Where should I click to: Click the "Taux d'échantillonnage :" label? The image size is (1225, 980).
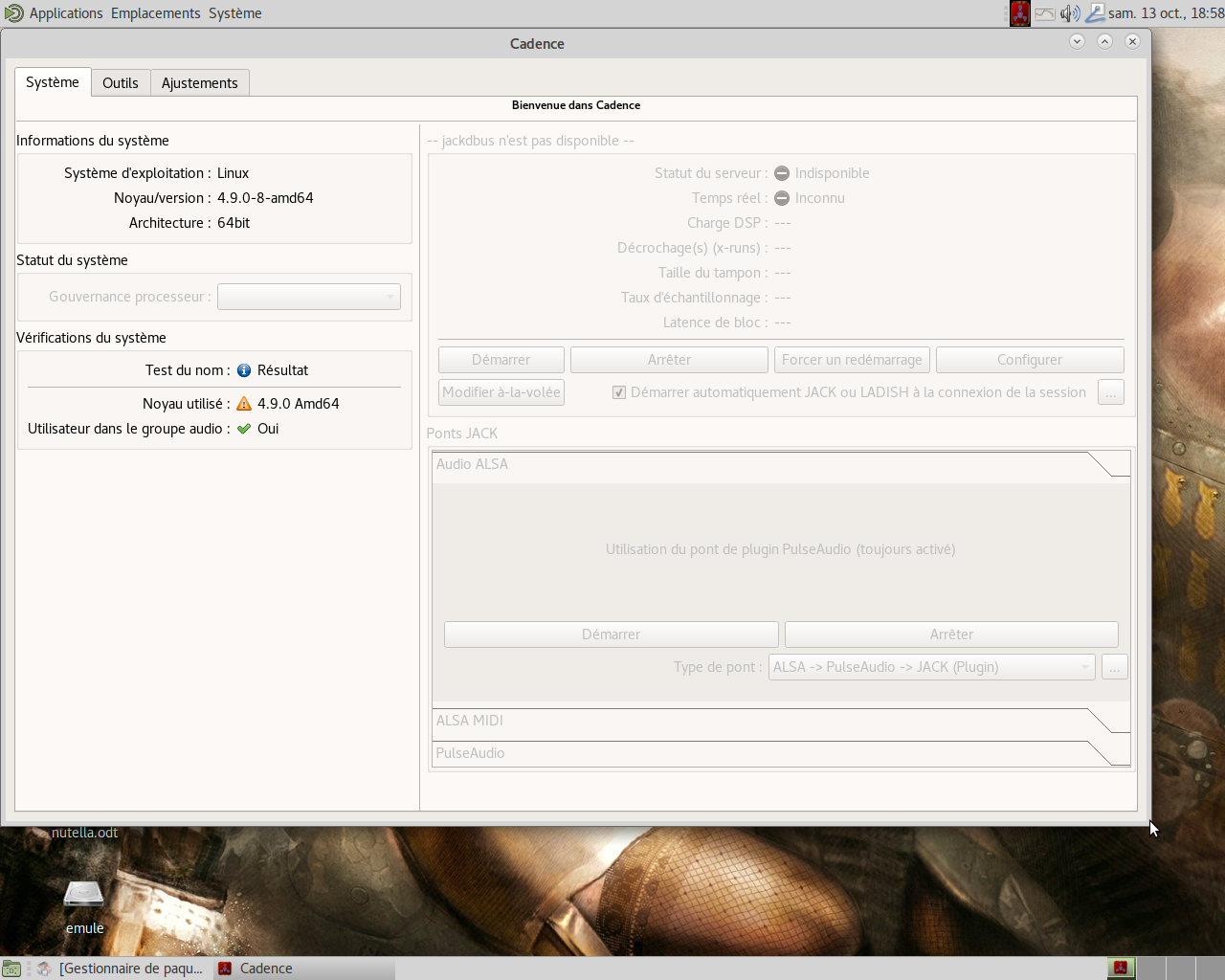coord(695,298)
